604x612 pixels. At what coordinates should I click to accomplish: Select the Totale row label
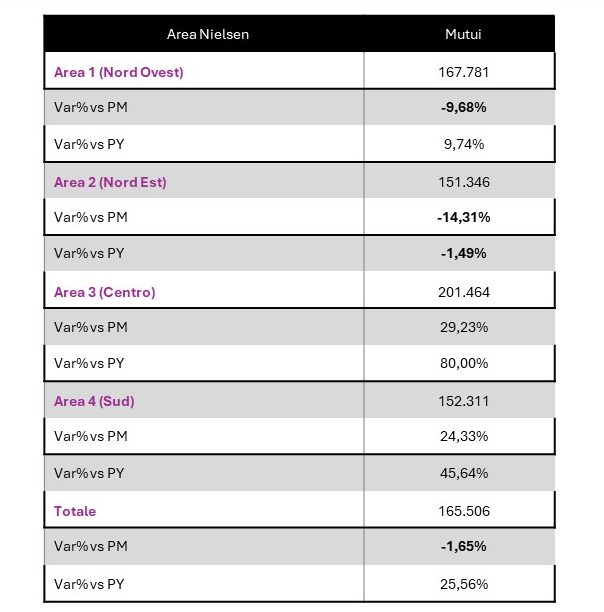click(x=75, y=511)
